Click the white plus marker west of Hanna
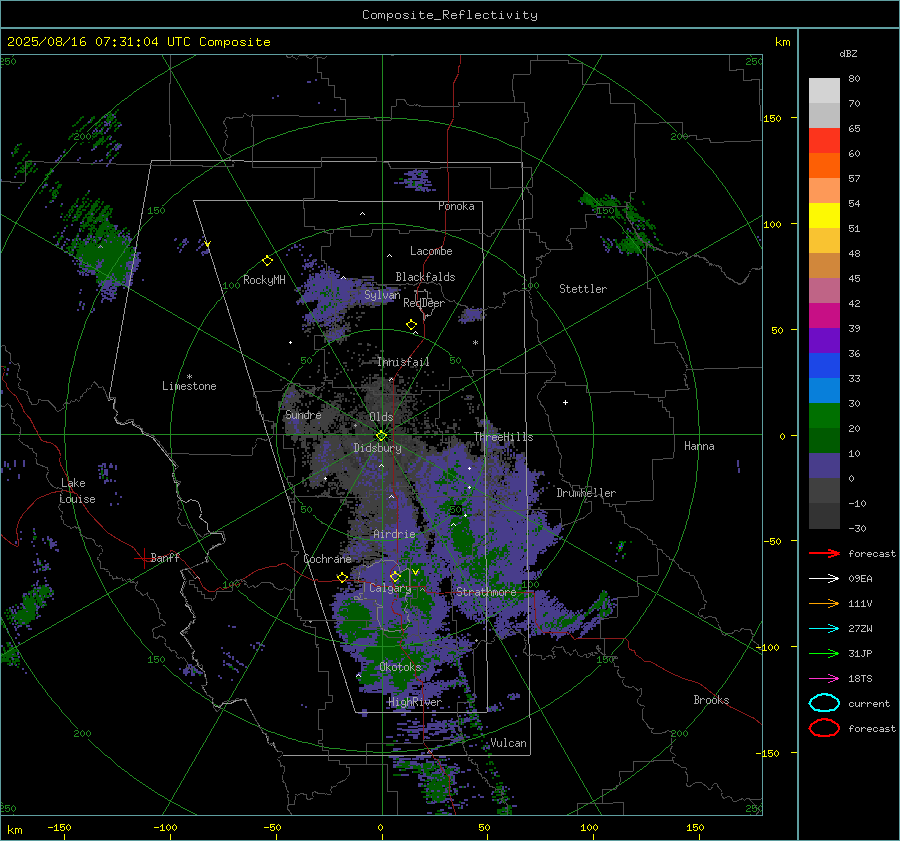Screen dimensions: 900x841 (565, 402)
